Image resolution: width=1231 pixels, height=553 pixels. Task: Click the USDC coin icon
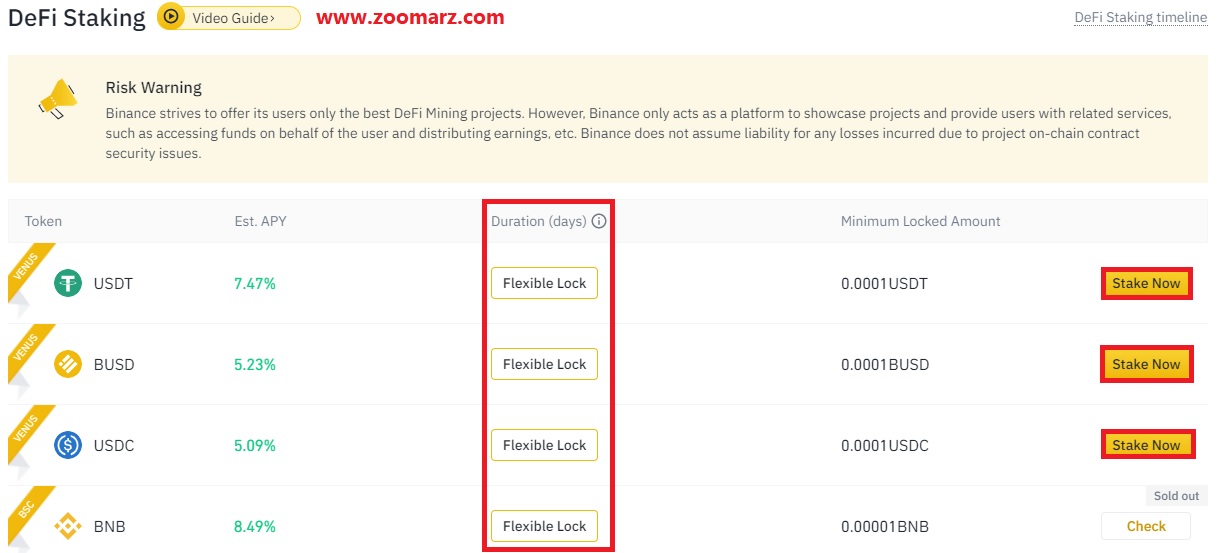tap(68, 445)
